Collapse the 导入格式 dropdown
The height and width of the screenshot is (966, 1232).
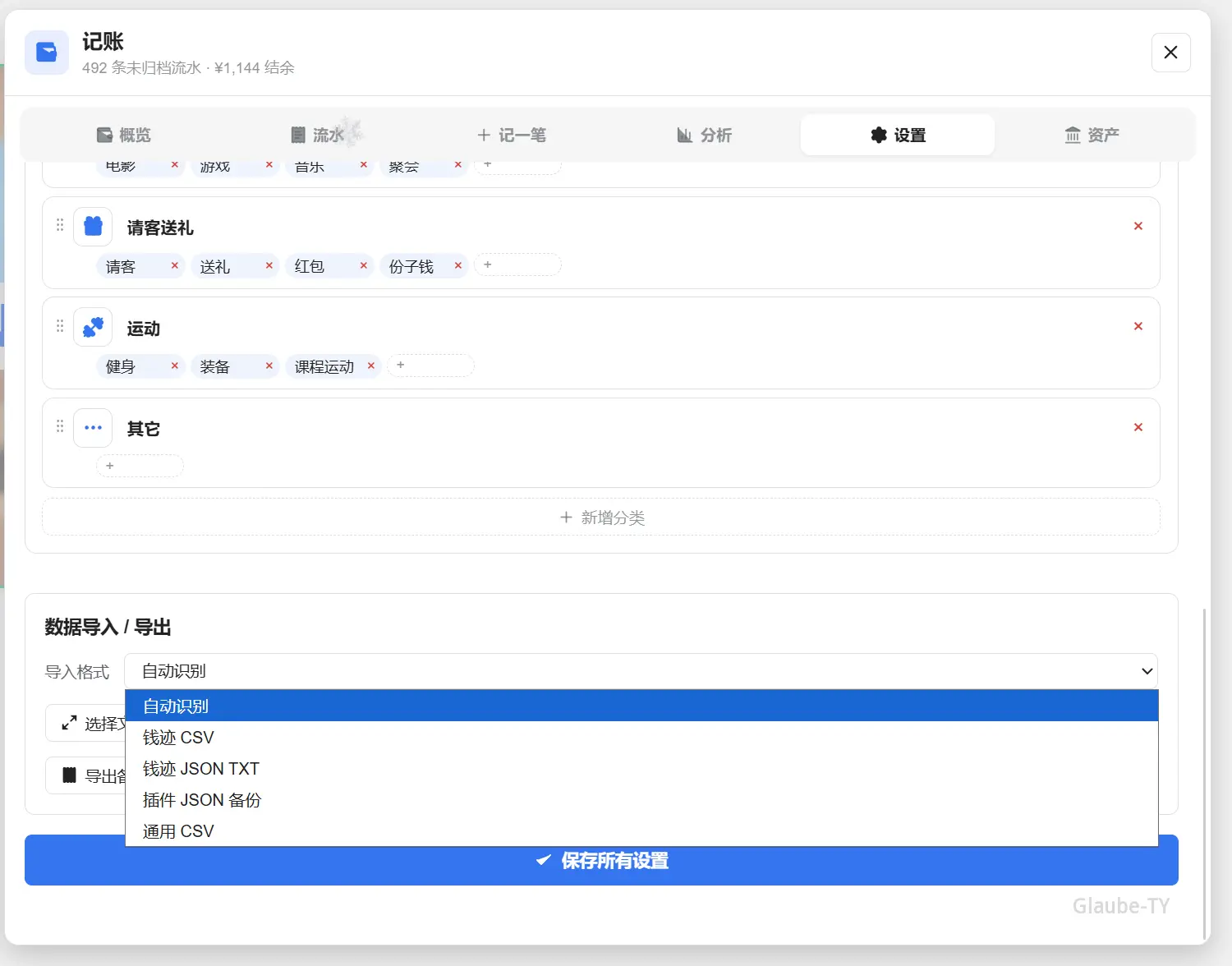click(641, 671)
